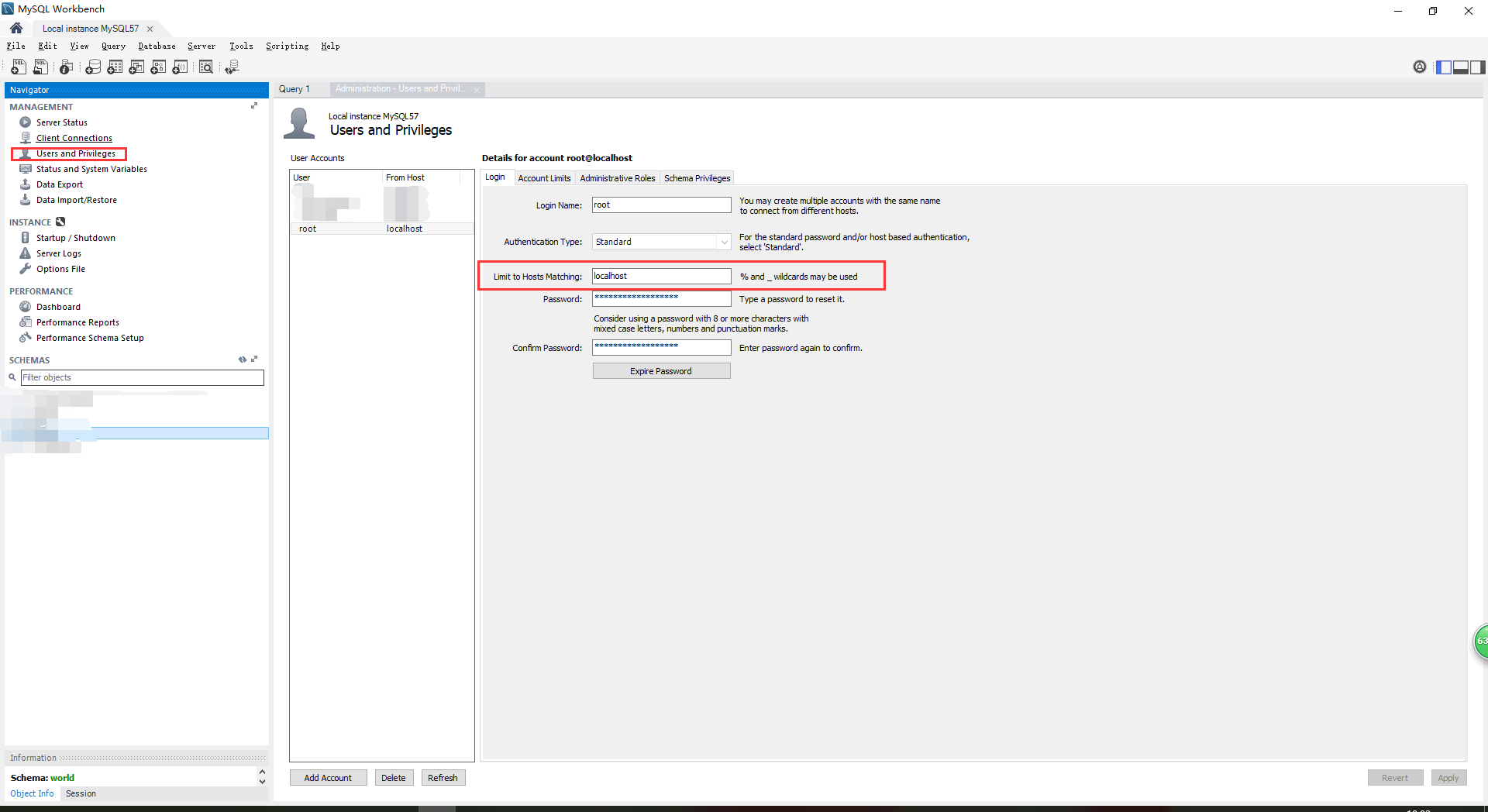Create a new schema in the connected server
Viewport: 1488px width, 812px height.
[93, 67]
